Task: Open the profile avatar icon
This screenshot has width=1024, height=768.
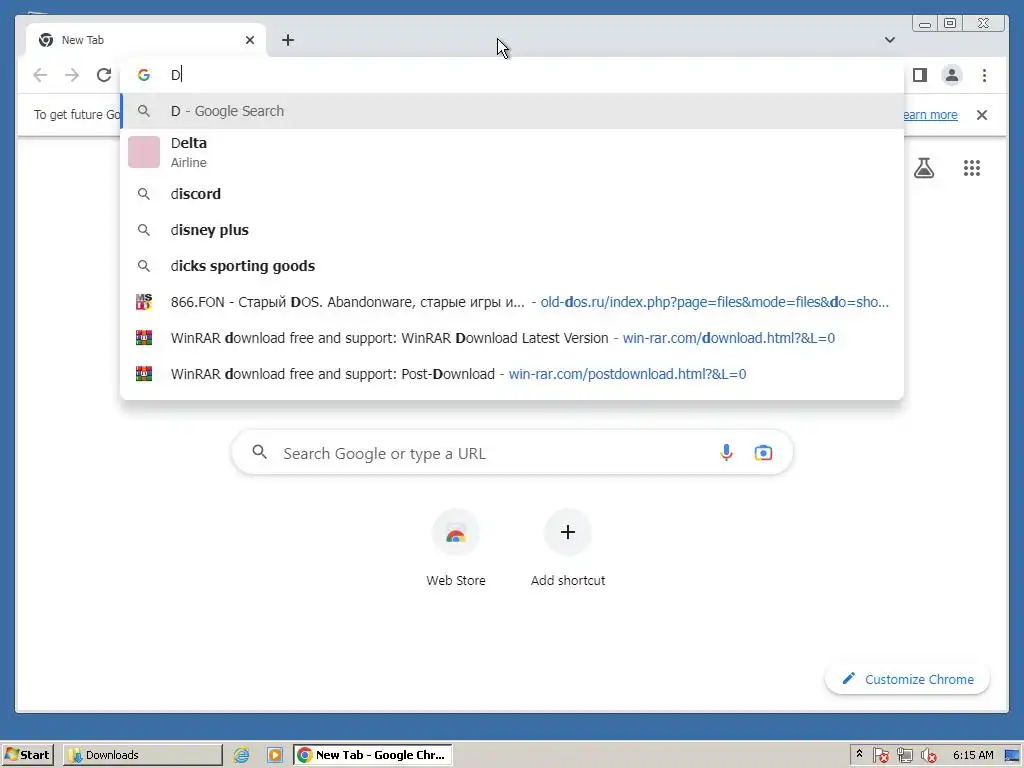Action: pyautogui.click(x=952, y=75)
